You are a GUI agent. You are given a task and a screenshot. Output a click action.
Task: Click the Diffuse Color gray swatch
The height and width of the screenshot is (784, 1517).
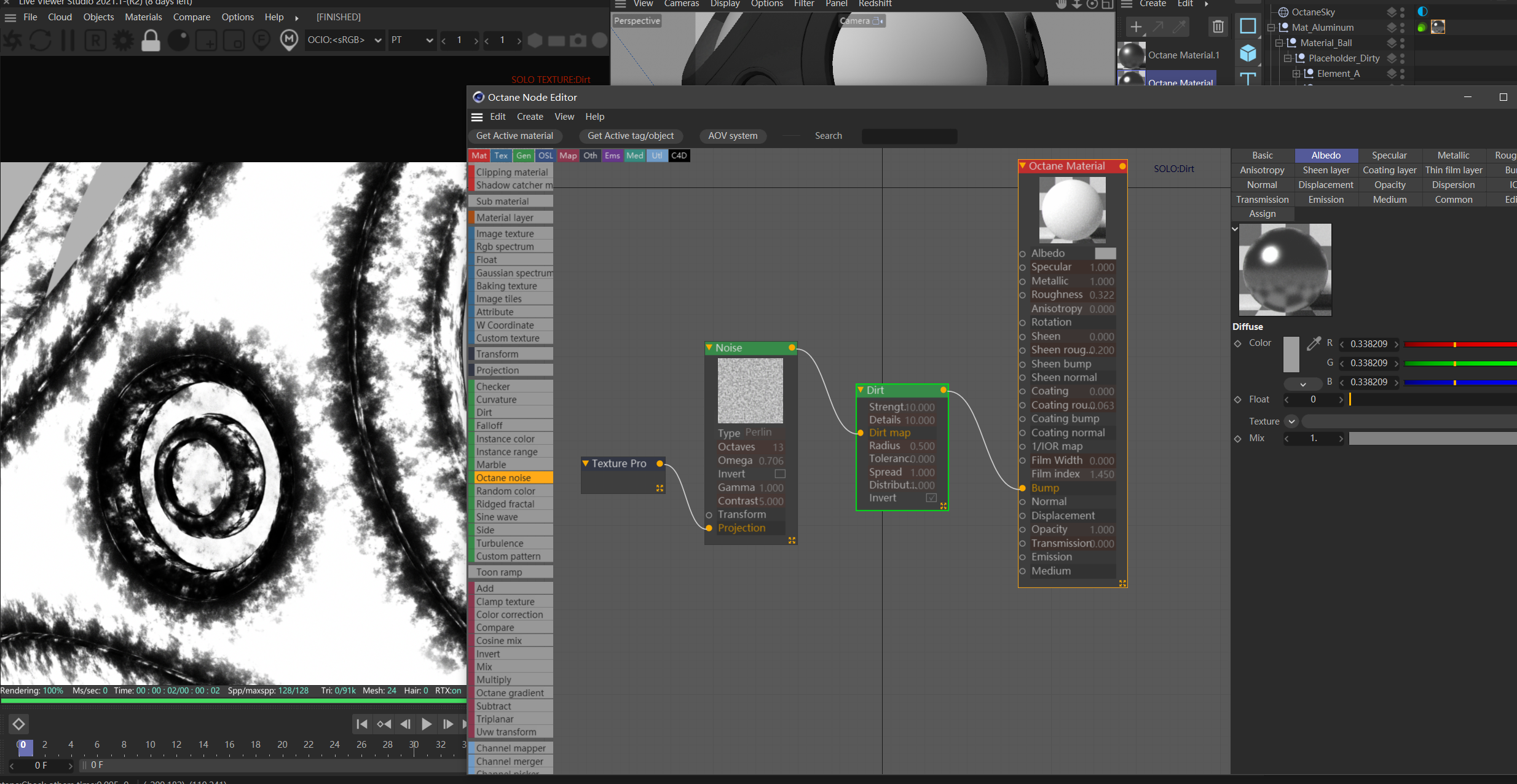tap(1291, 354)
